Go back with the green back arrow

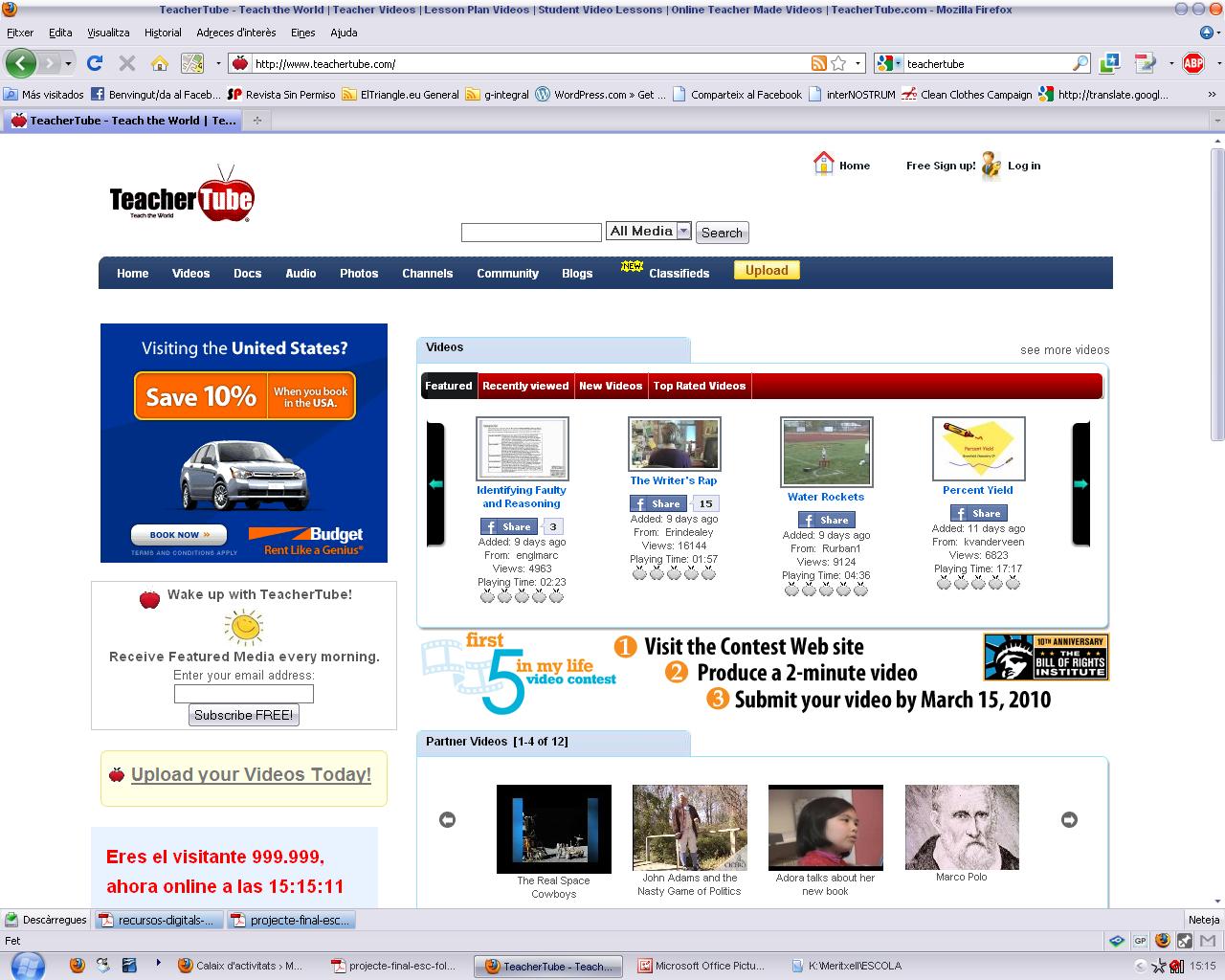[x=20, y=63]
